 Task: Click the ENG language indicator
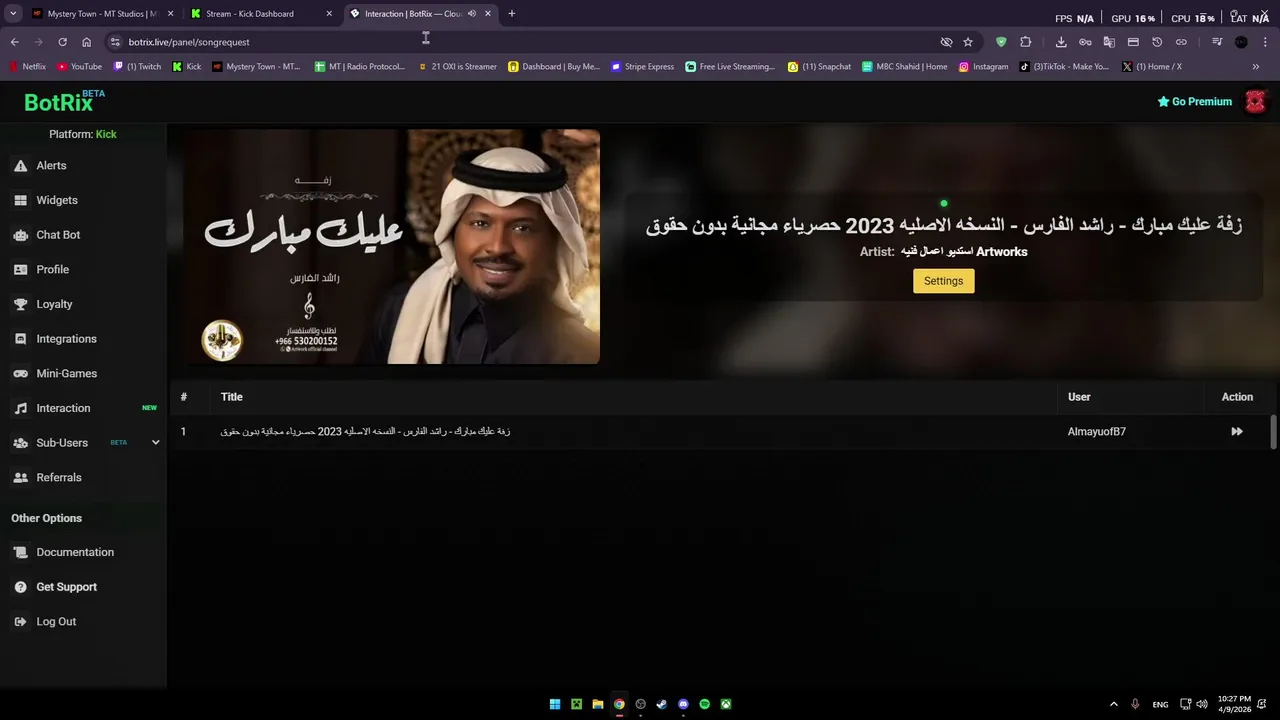pos(1160,705)
